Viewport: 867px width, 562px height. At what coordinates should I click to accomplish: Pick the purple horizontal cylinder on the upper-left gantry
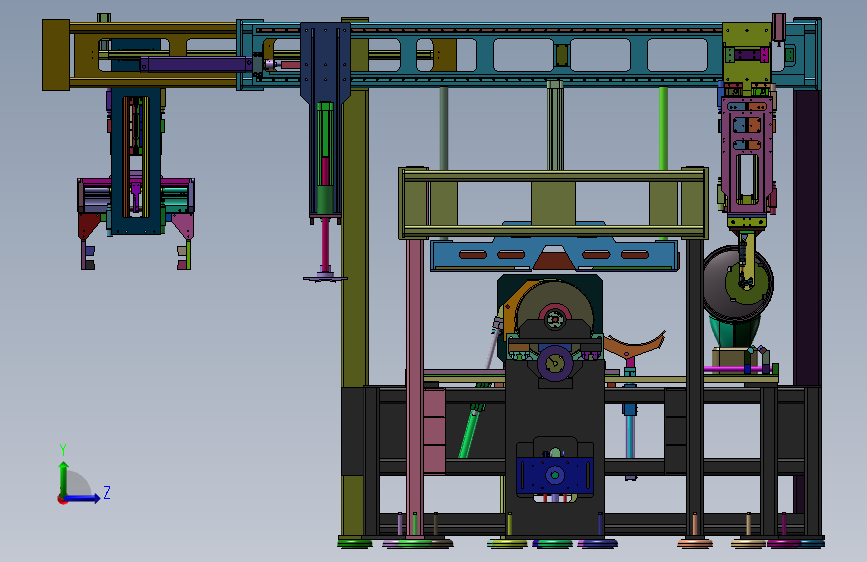tap(196, 65)
